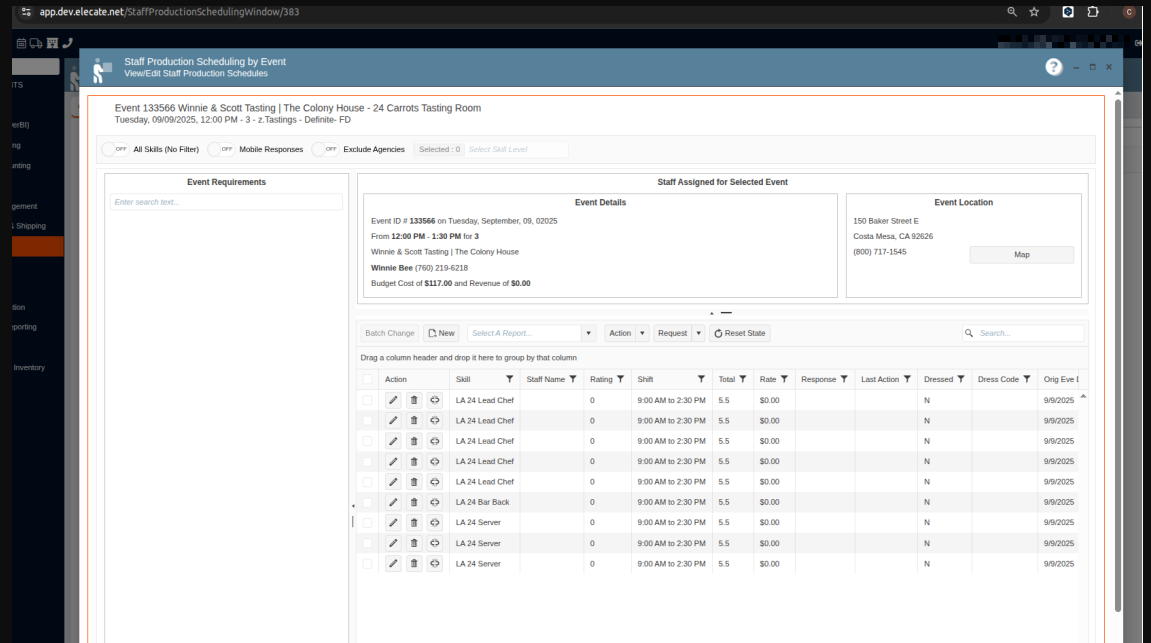The height and width of the screenshot is (643, 1151).
Task: Click the Skill column filter icon
Action: (510, 380)
